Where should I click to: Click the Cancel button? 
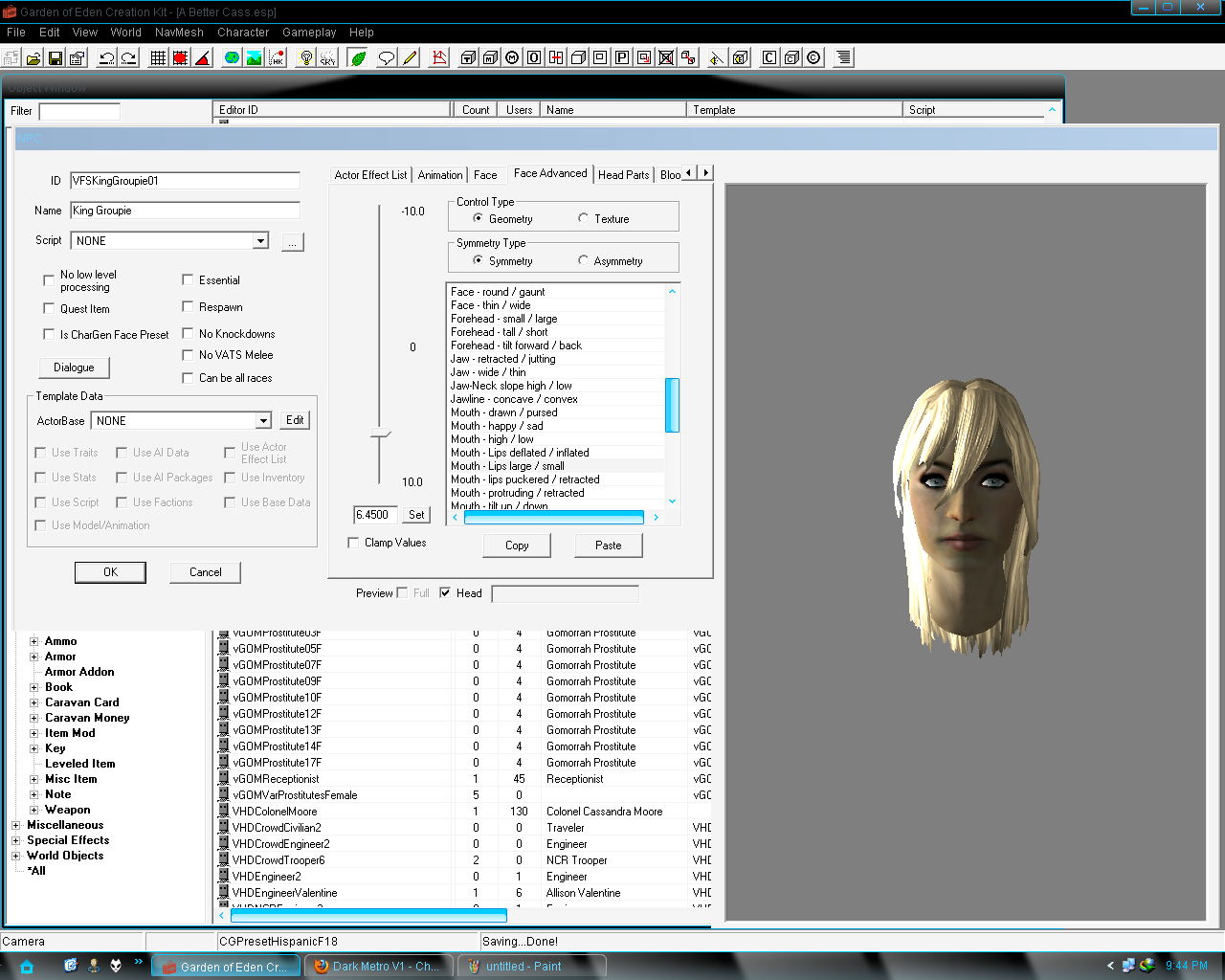(x=205, y=572)
